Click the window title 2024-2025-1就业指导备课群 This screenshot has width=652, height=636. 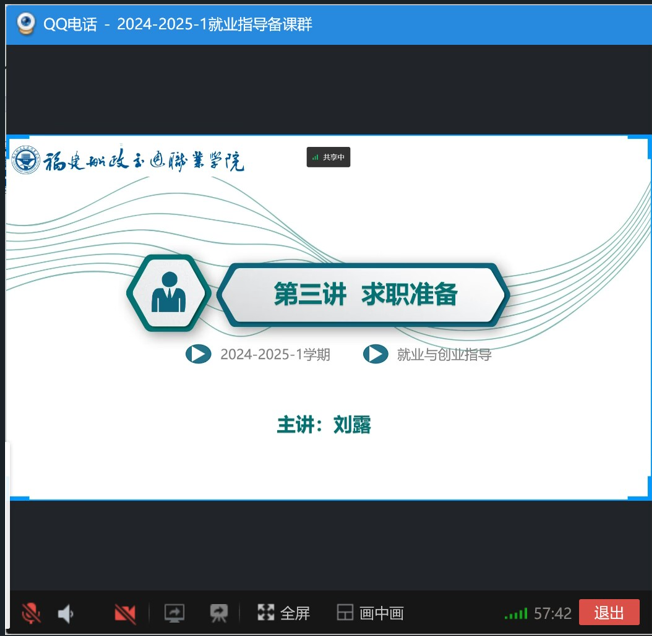214,23
